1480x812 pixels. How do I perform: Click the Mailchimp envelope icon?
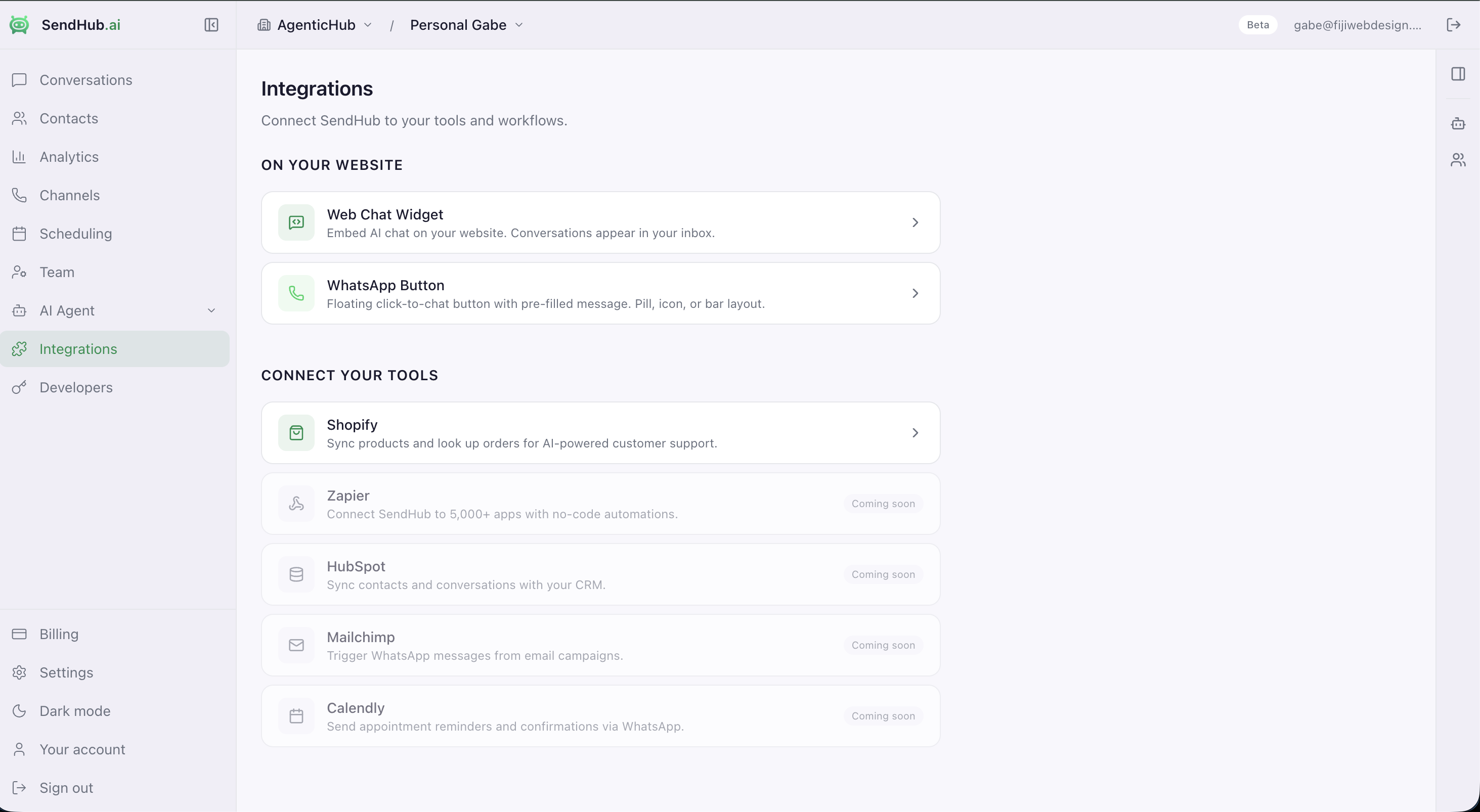pos(296,646)
